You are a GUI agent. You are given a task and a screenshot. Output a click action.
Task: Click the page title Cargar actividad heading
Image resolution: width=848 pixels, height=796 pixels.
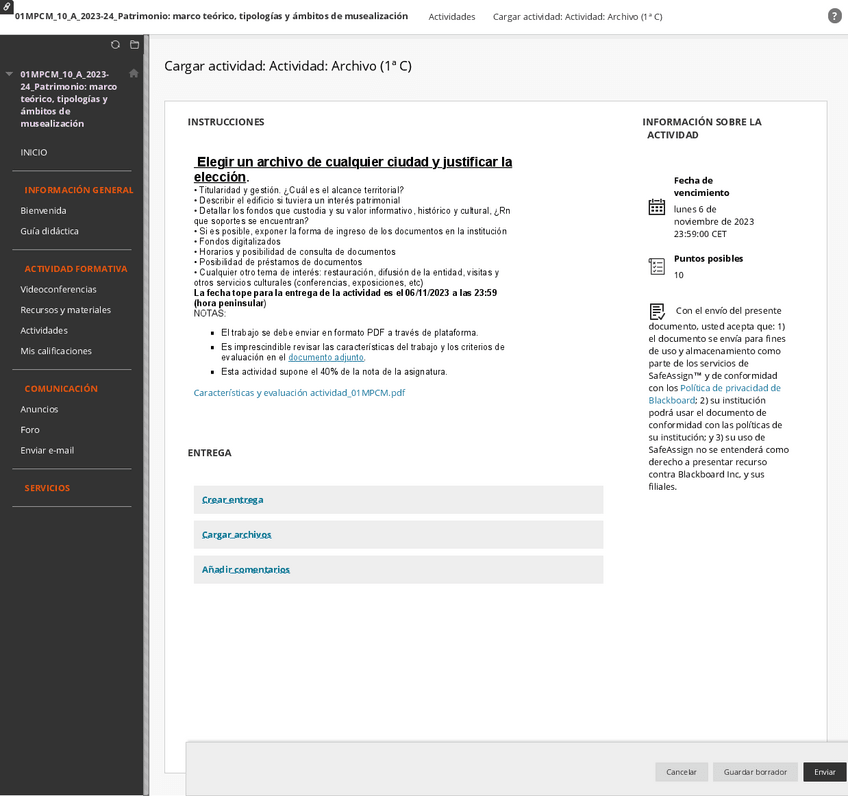click(288, 66)
